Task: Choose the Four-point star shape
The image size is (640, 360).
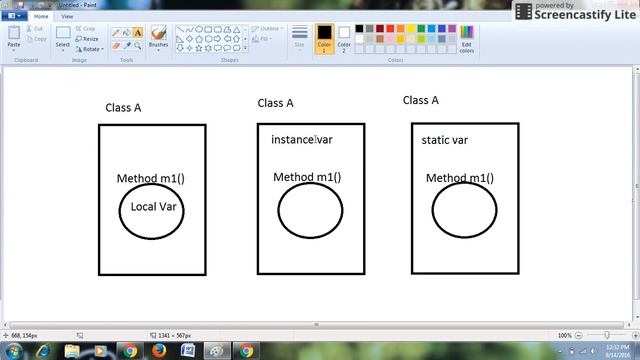Action: [189, 48]
